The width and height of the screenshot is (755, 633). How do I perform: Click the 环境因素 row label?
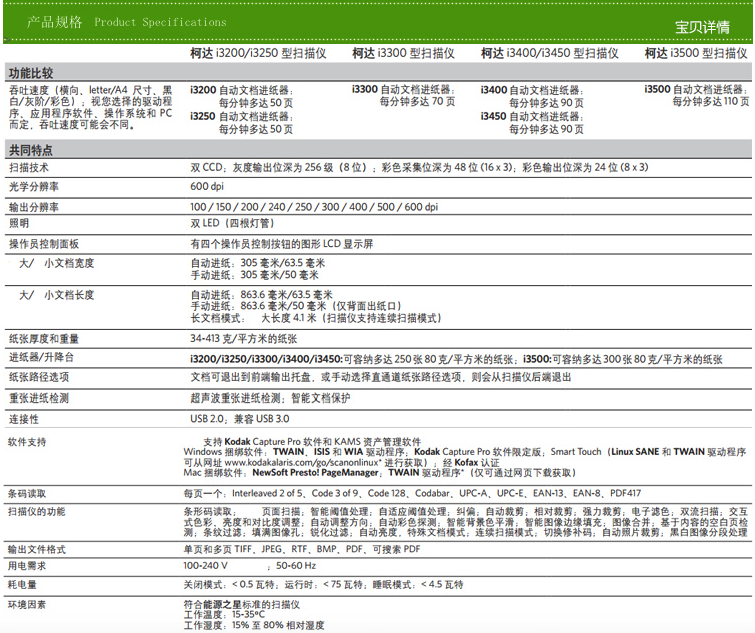[27, 605]
